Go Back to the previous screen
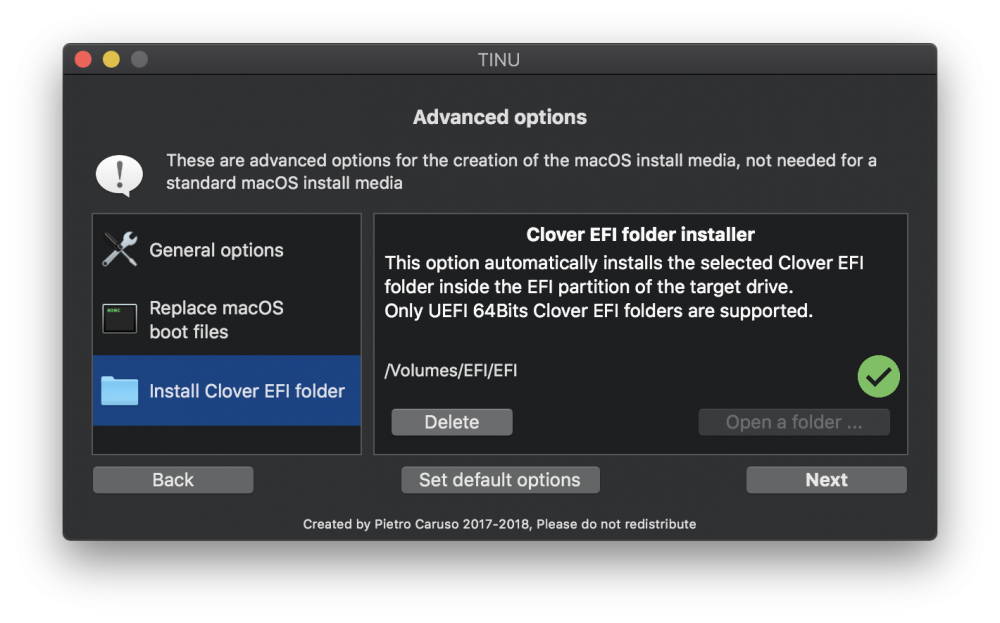The height and width of the screenshot is (623, 1000). click(x=173, y=480)
